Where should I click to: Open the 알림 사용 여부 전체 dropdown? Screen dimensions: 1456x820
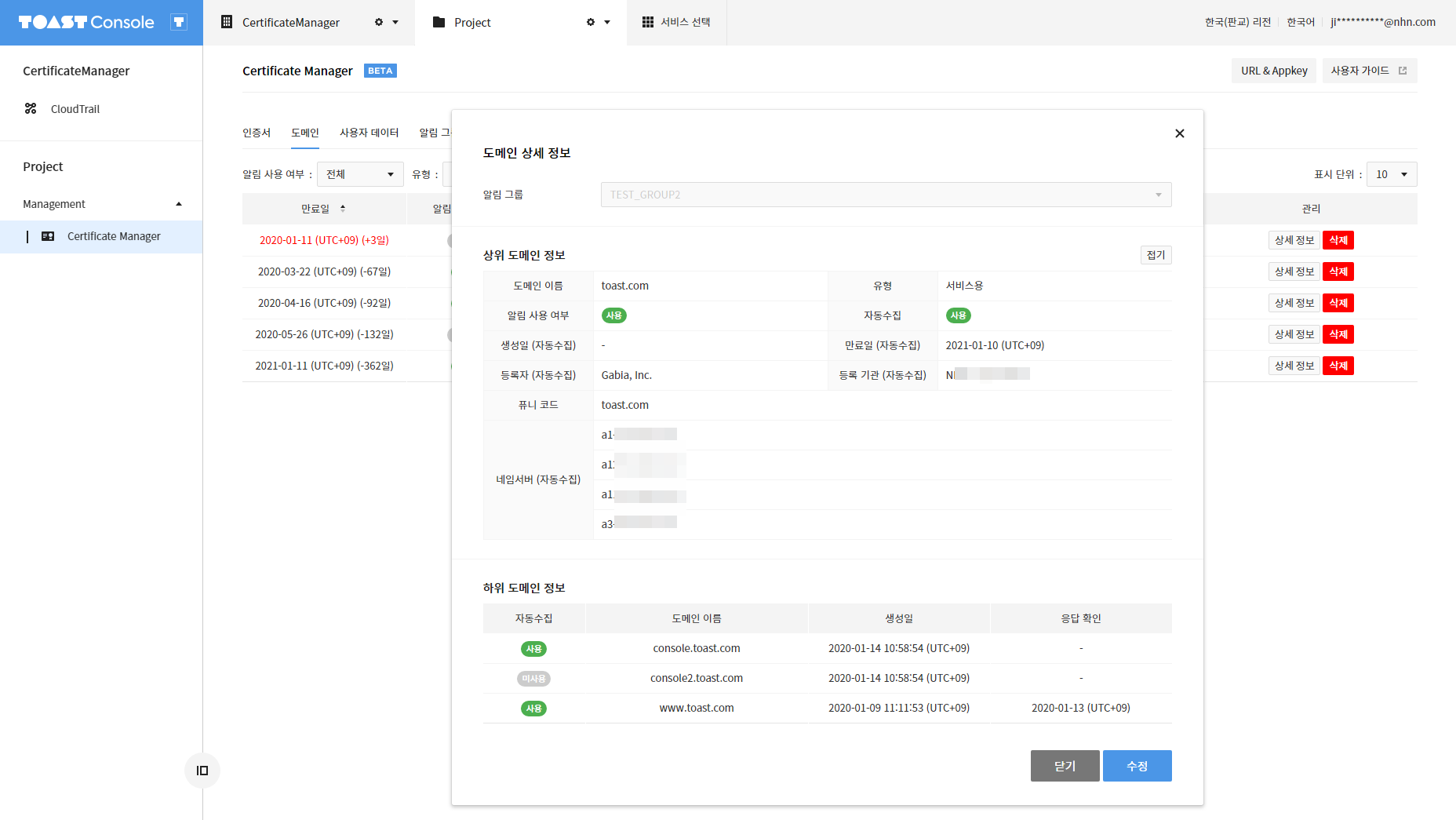tap(360, 174)
